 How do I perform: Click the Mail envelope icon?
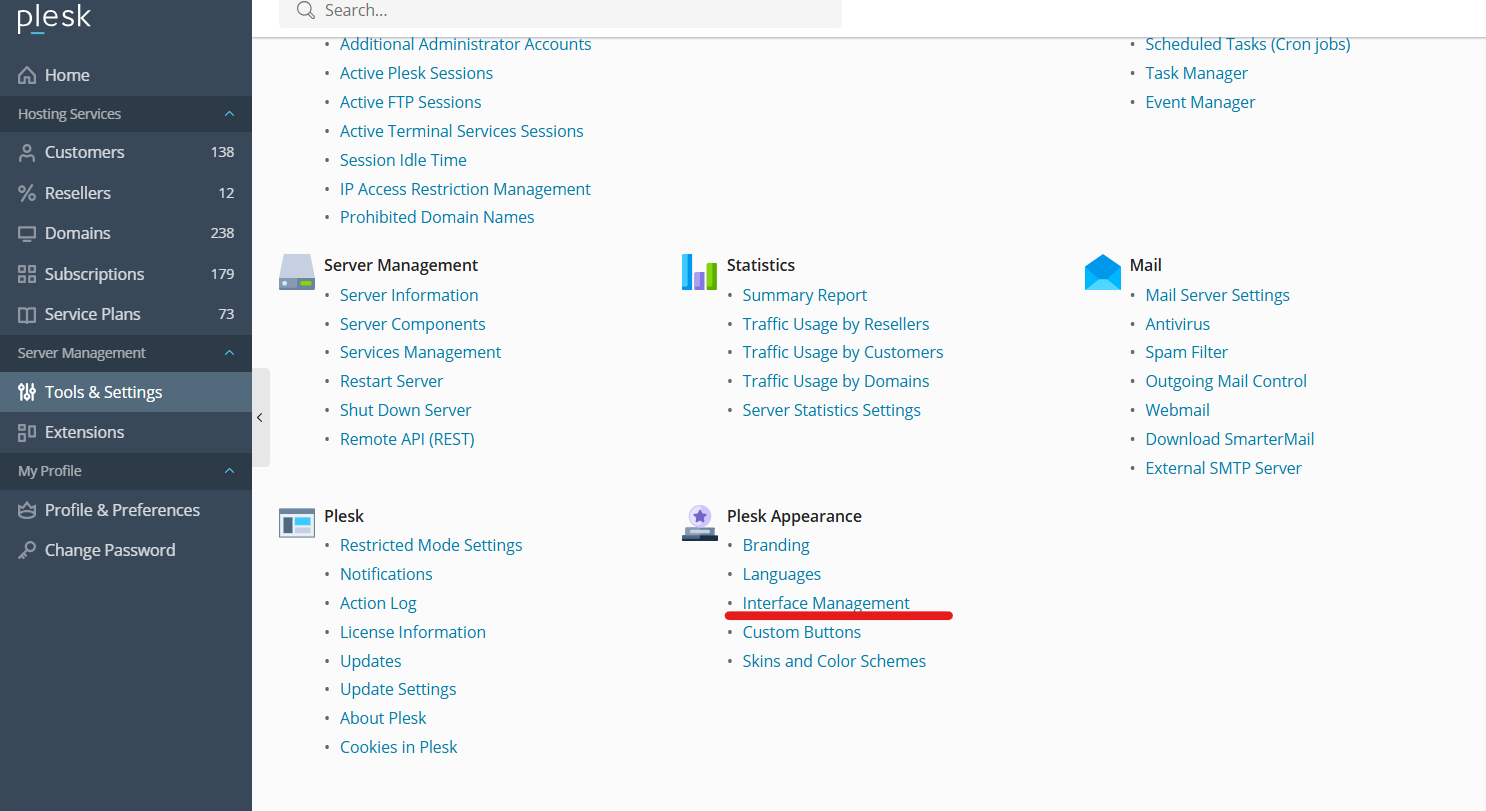coord(1103,272)
